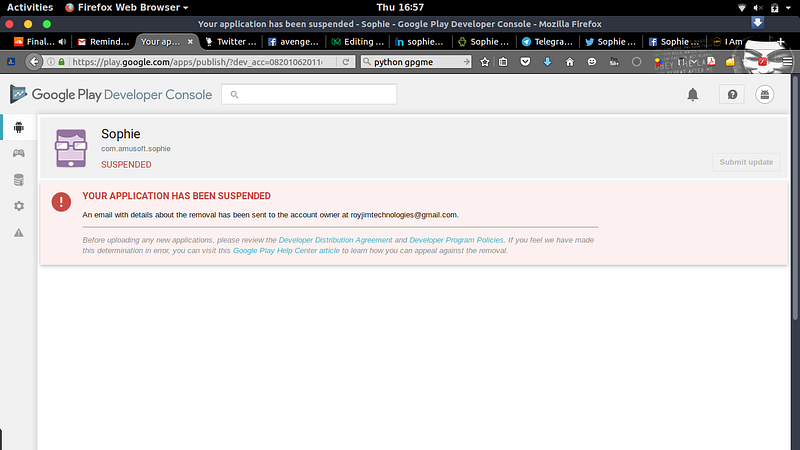The width and height of the screenshot is (800, 450).
Task: Click the Submit update button
Action: 746,162
